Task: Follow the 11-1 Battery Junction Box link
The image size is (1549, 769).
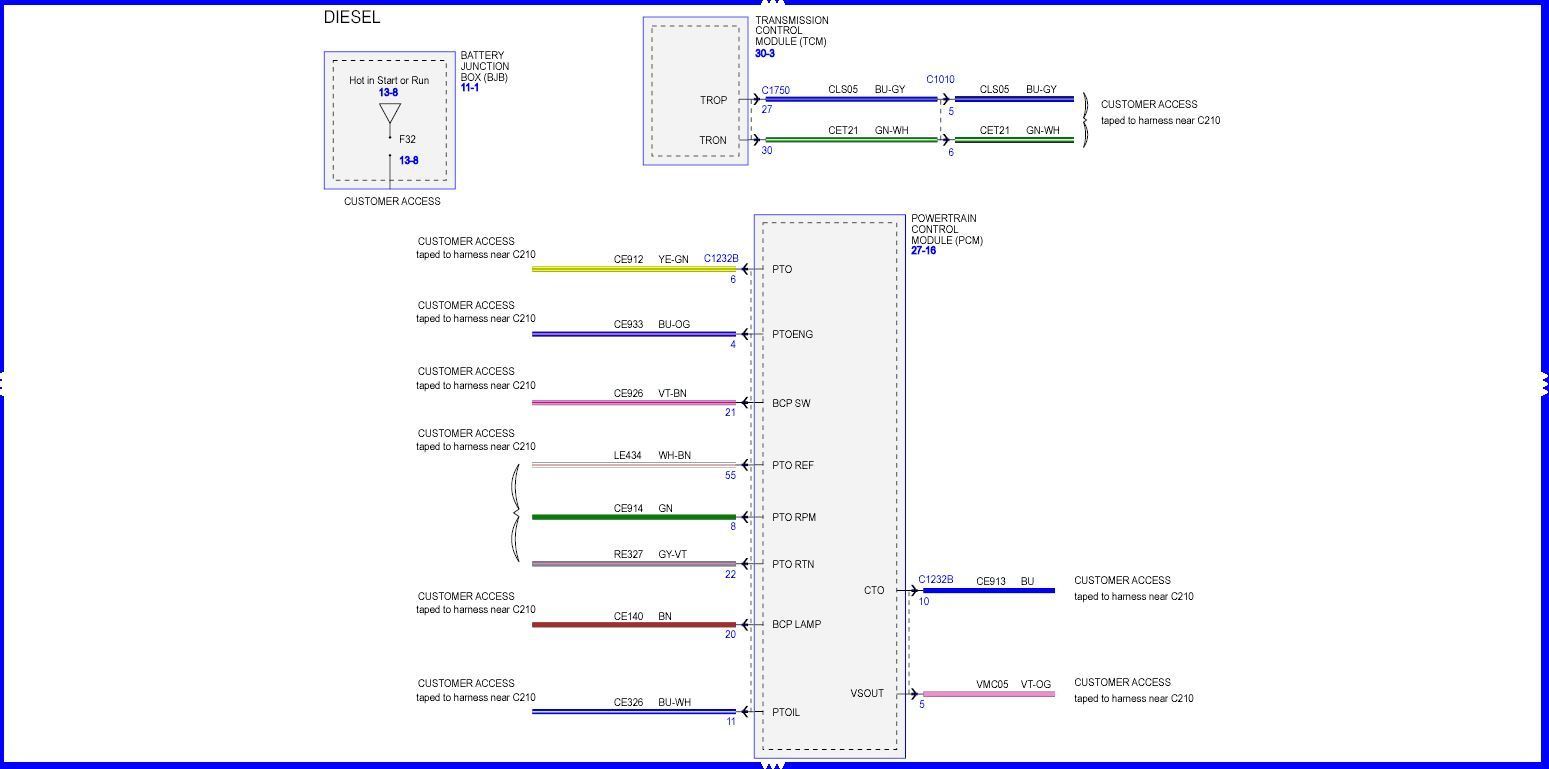Action: [469, 88]
